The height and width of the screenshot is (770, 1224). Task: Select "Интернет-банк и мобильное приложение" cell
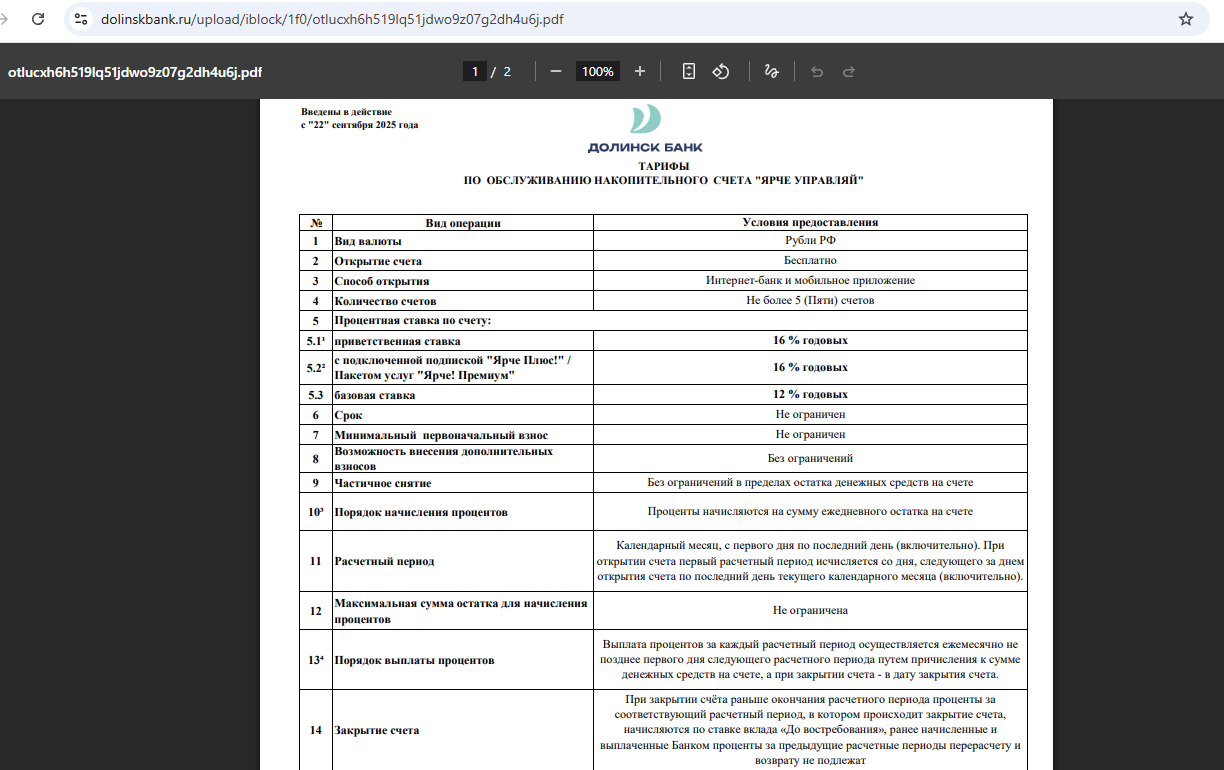tap(810, 280)
